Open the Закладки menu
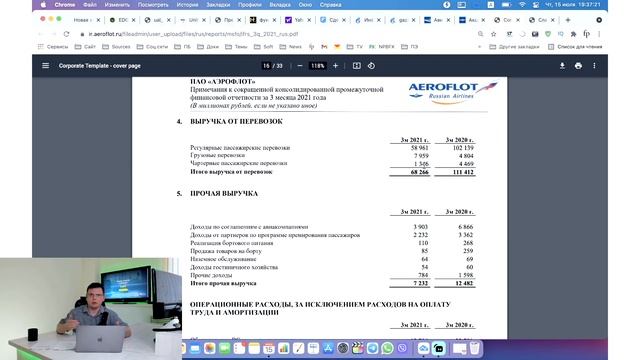Screen dimensions: 640x360 (218, 4)
